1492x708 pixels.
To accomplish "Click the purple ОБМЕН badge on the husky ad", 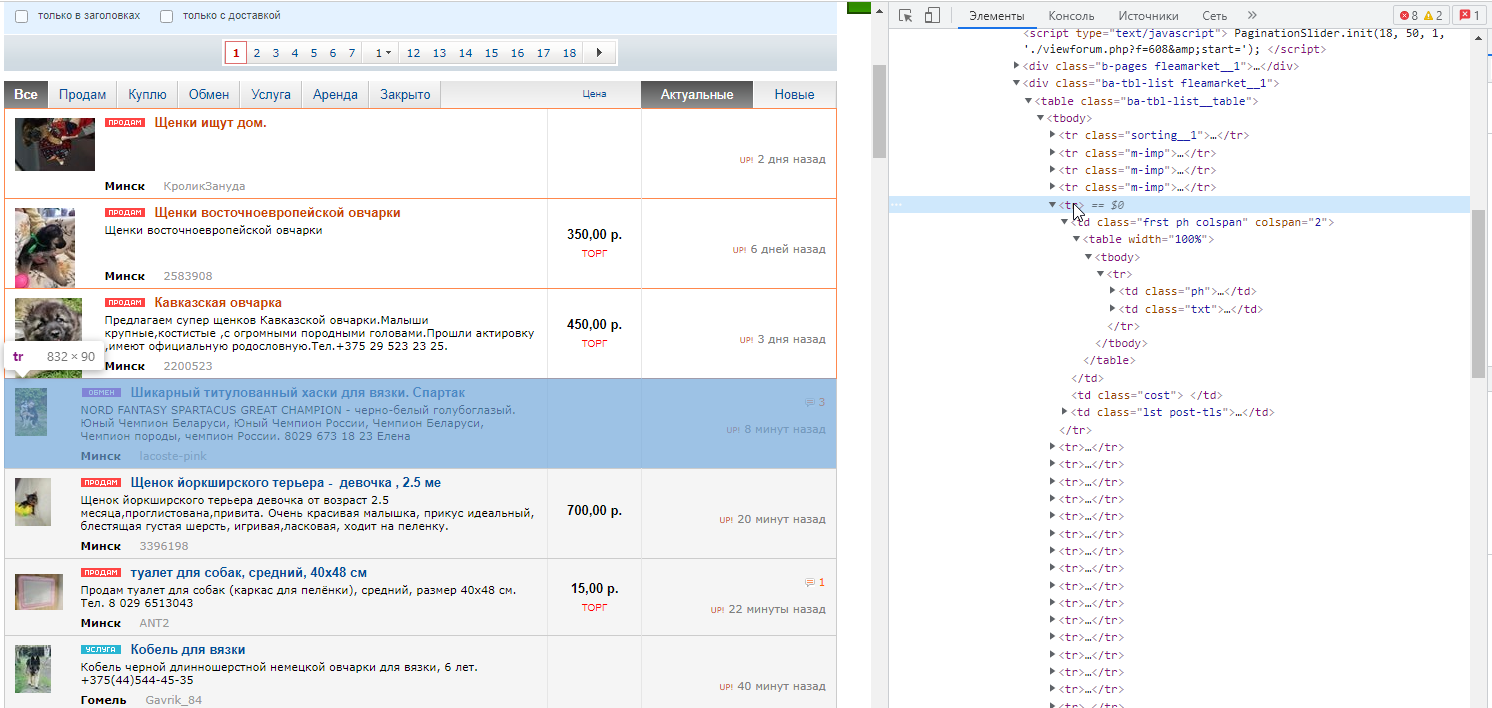I will (101, 392).
